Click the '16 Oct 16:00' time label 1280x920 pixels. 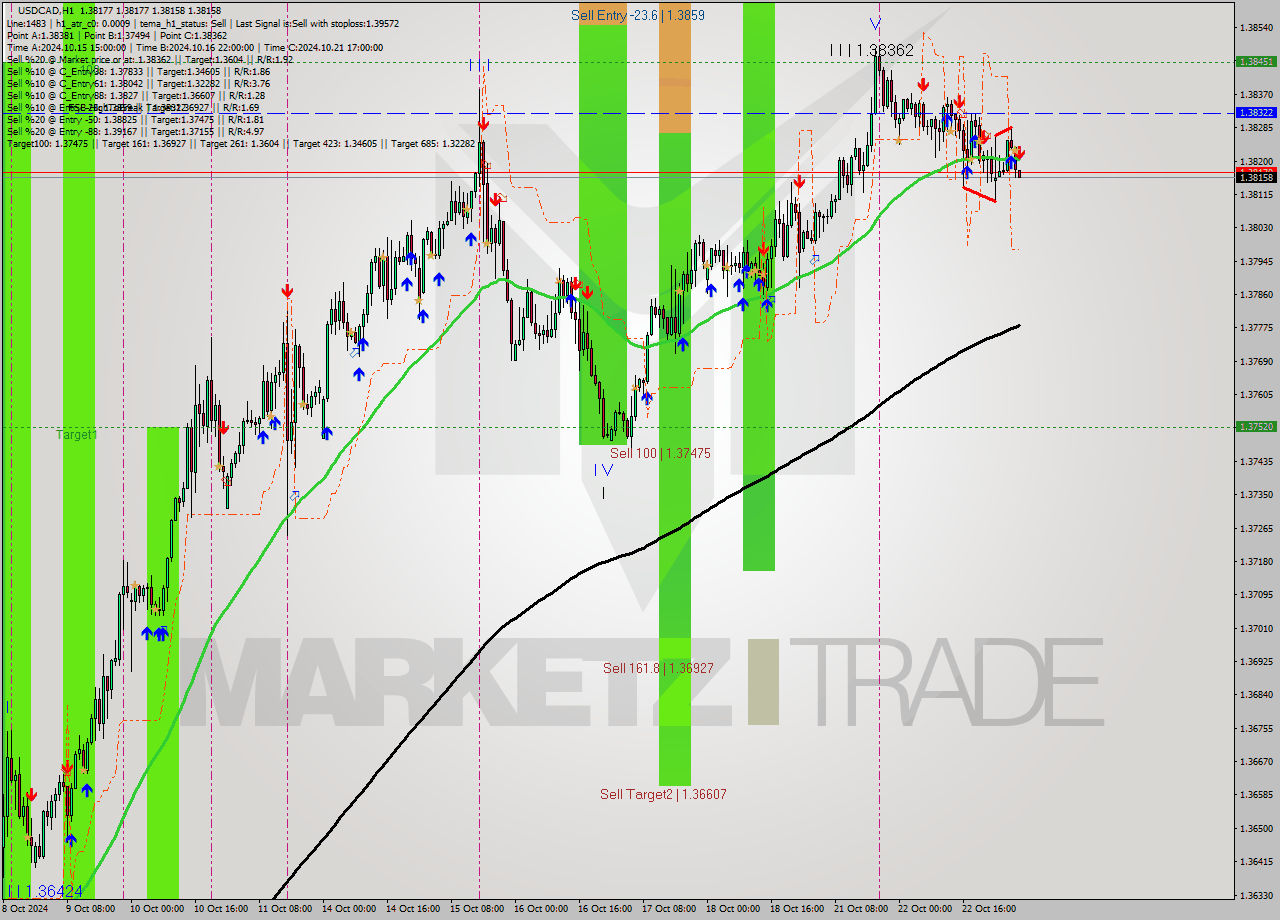605,909
